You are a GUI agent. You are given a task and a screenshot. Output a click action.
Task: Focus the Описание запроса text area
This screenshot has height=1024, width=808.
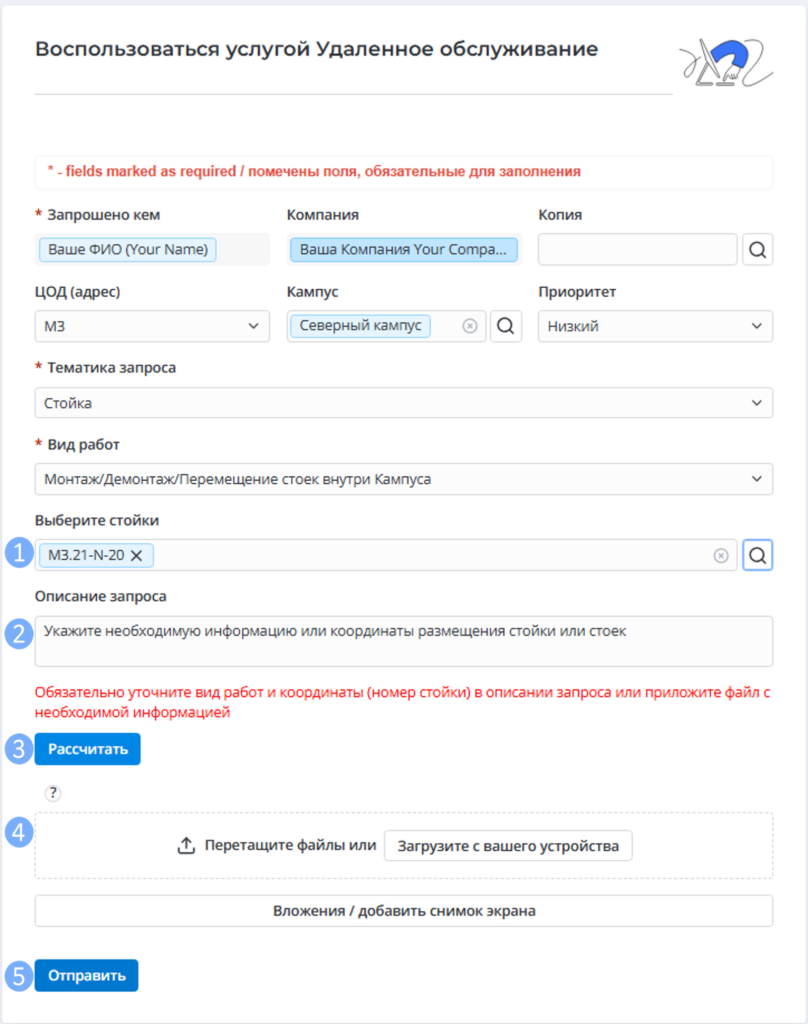pos(404,641)
